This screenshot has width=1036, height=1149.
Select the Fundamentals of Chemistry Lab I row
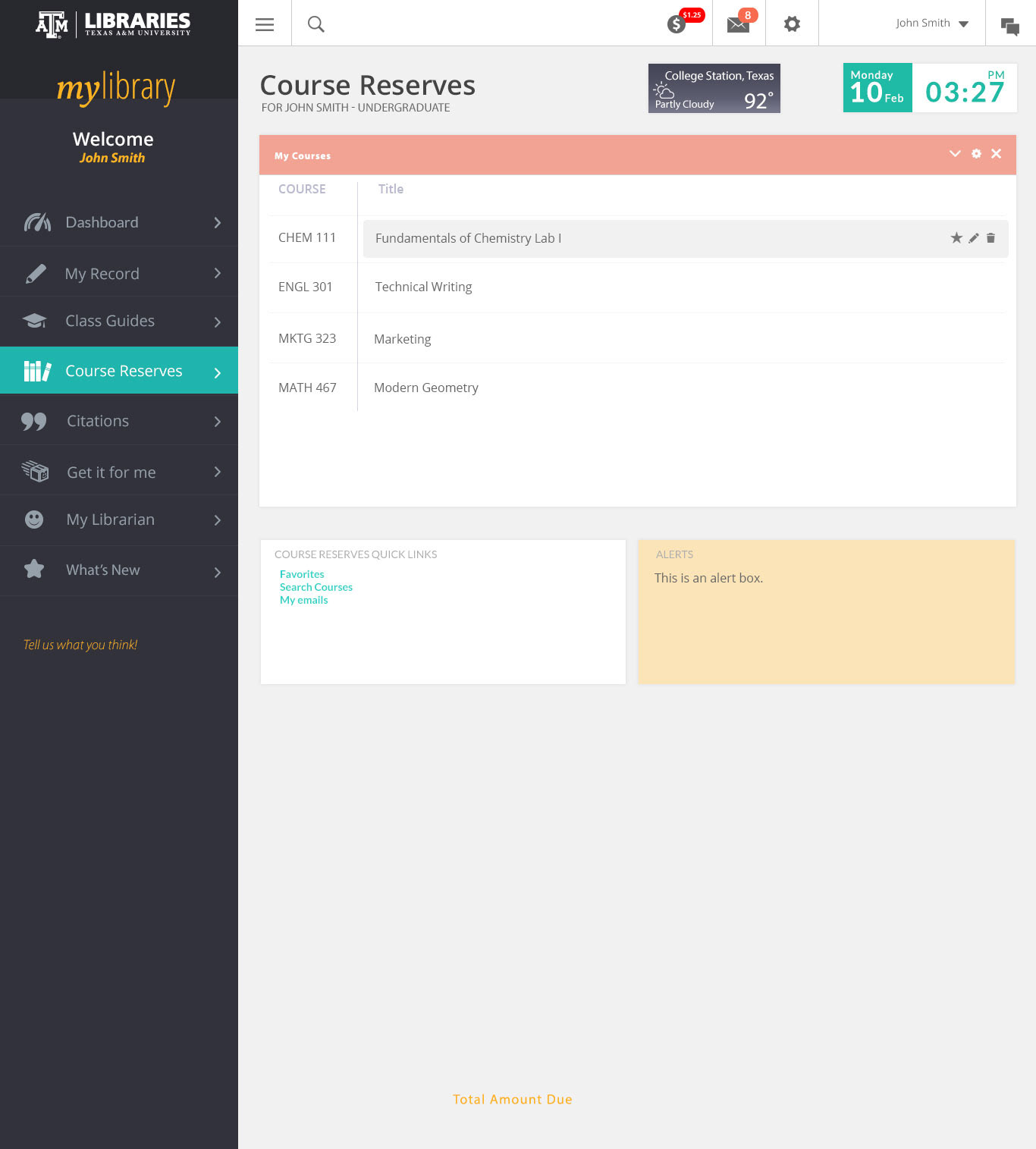[x=686, y=238]
